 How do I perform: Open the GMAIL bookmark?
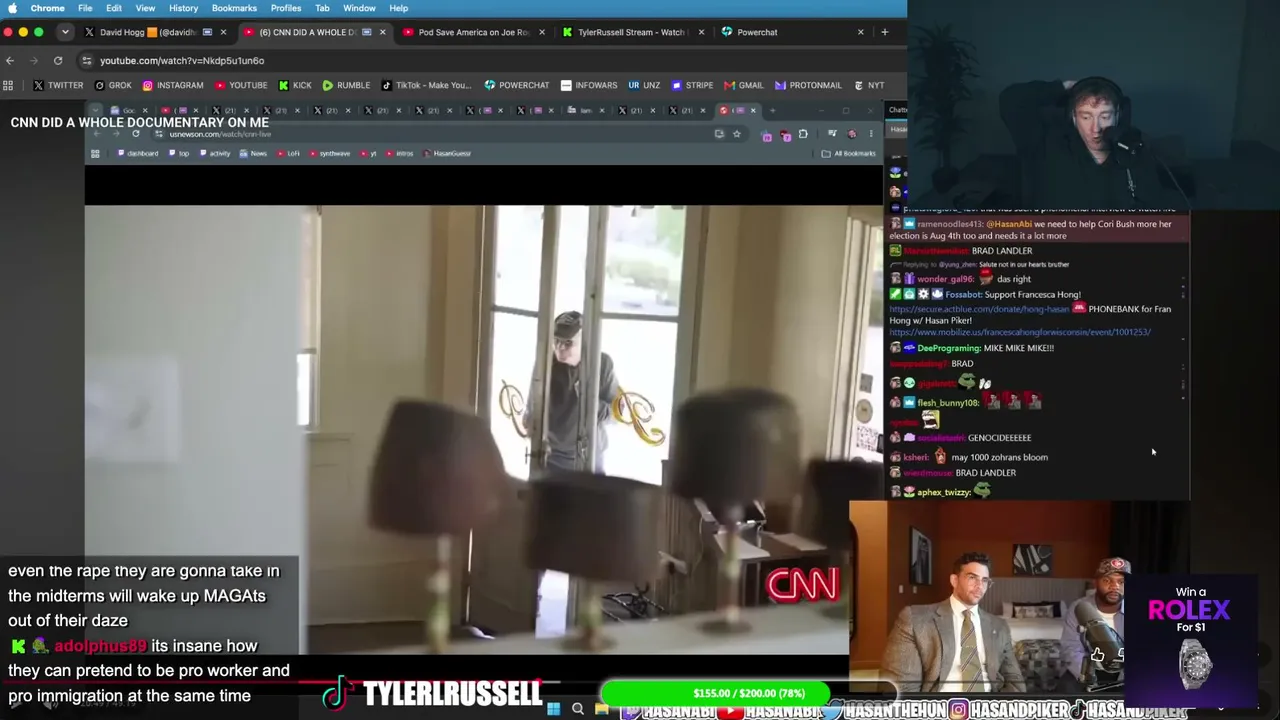[x=743, y=85]
